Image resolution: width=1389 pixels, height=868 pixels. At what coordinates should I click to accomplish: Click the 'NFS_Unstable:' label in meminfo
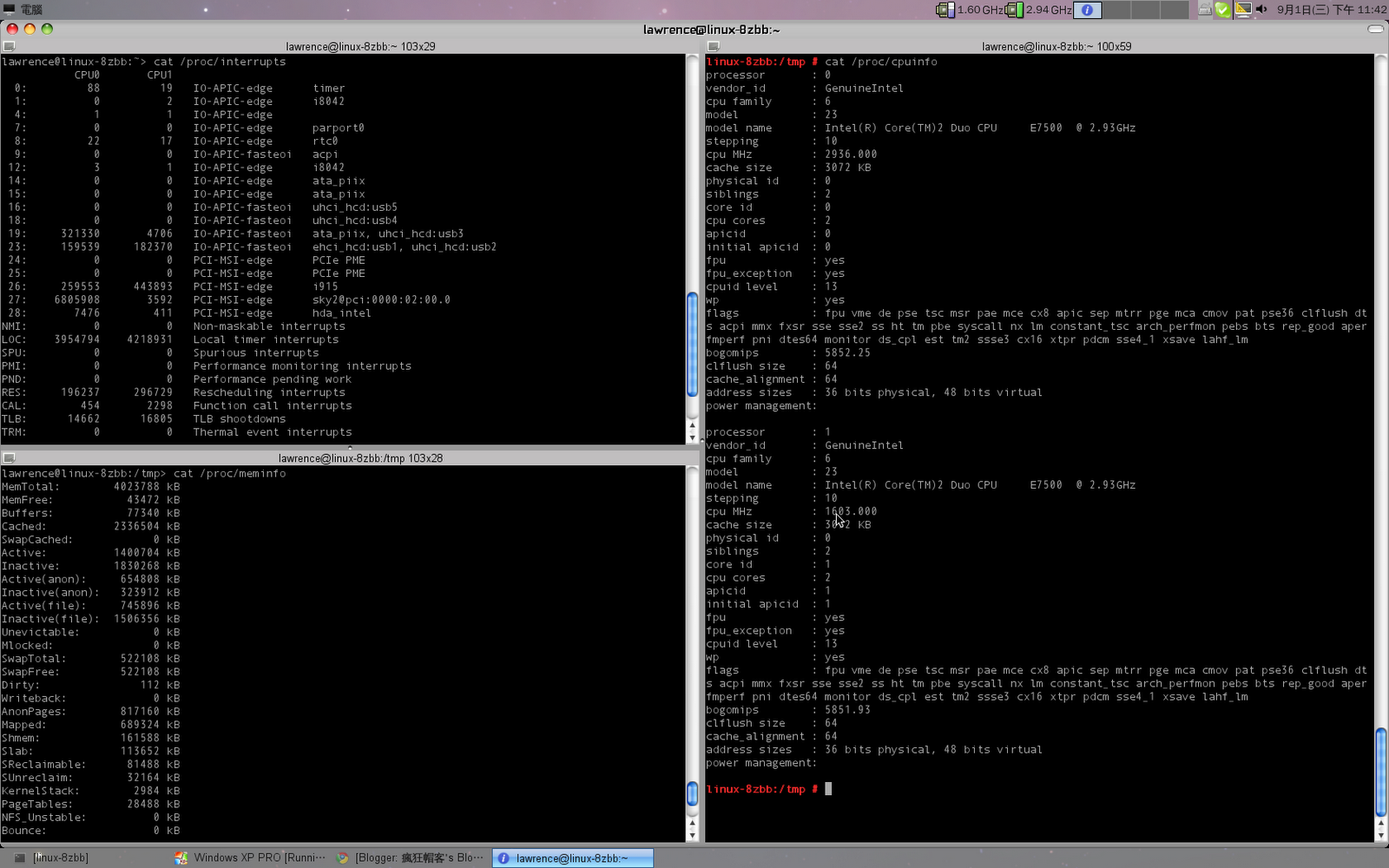coord(43,817)
